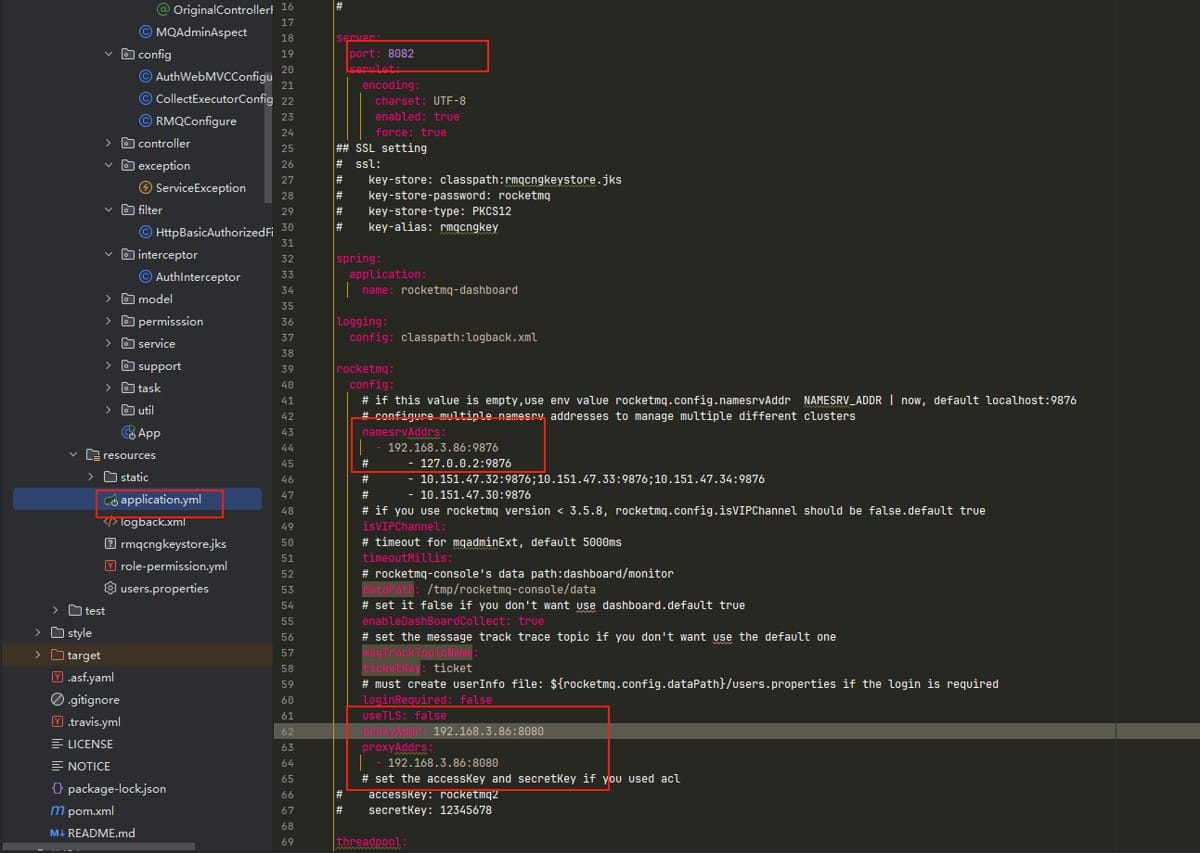Click the rmqcngkeystore.jks file icon
Viewport: 1200px width, 853px height.
coord(110,544)
